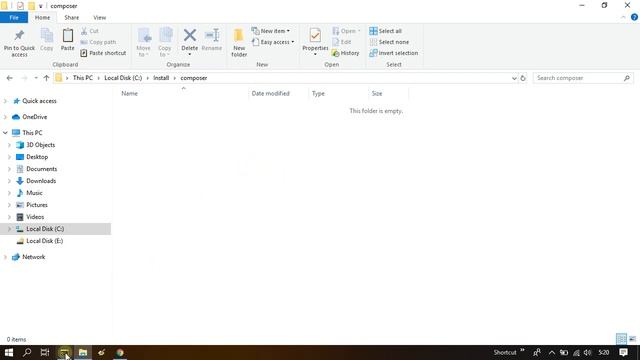Screen dimensions: 640x360
Task: Click the Copy ribbon button
Action: [47, 40]
